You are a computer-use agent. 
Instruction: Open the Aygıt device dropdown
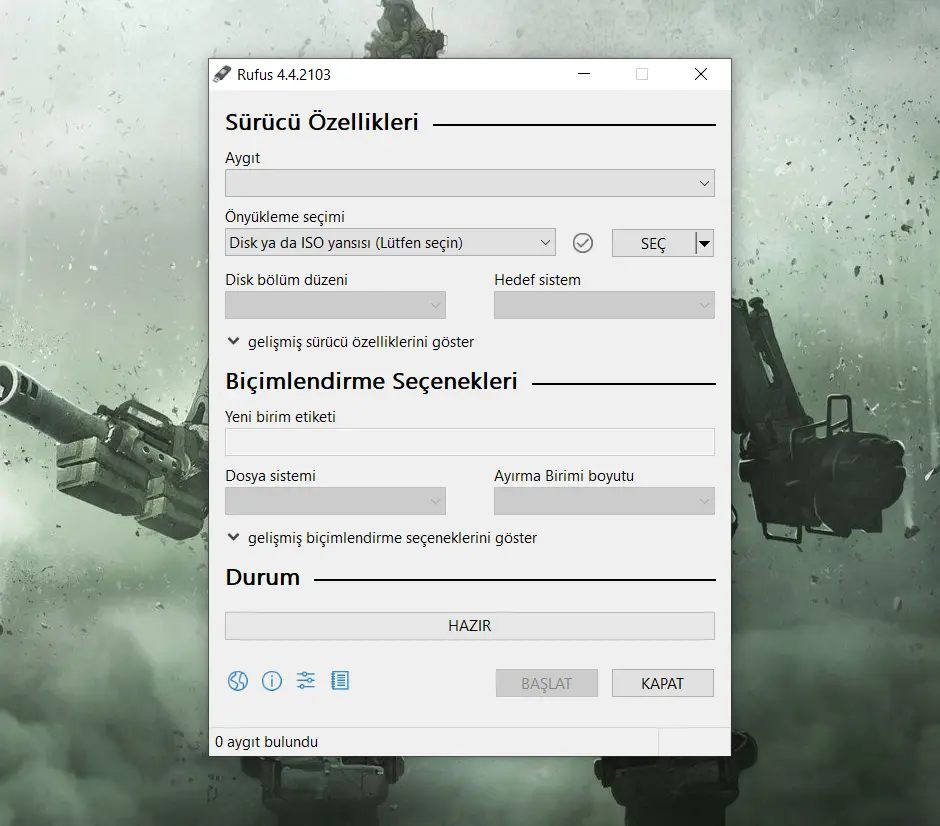pyautogui.click(x=469, y=183)
